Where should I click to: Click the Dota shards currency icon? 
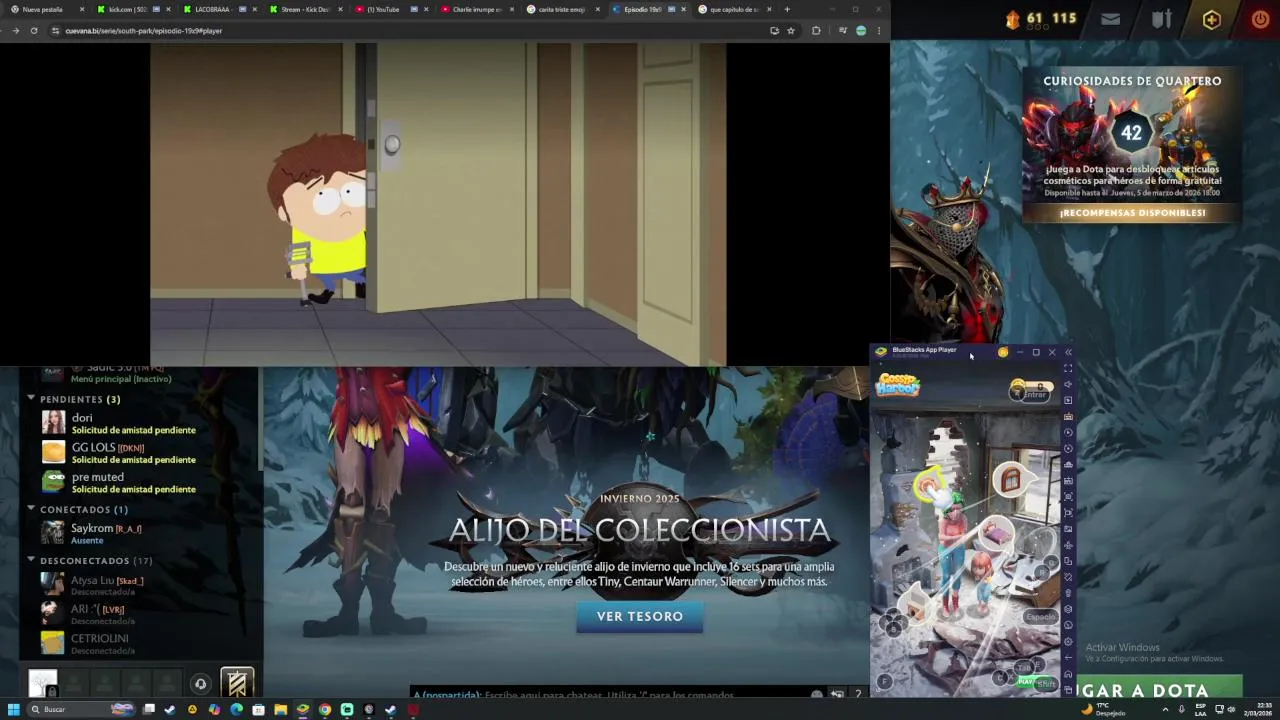pyautogui.click(x=1012, y=19)
